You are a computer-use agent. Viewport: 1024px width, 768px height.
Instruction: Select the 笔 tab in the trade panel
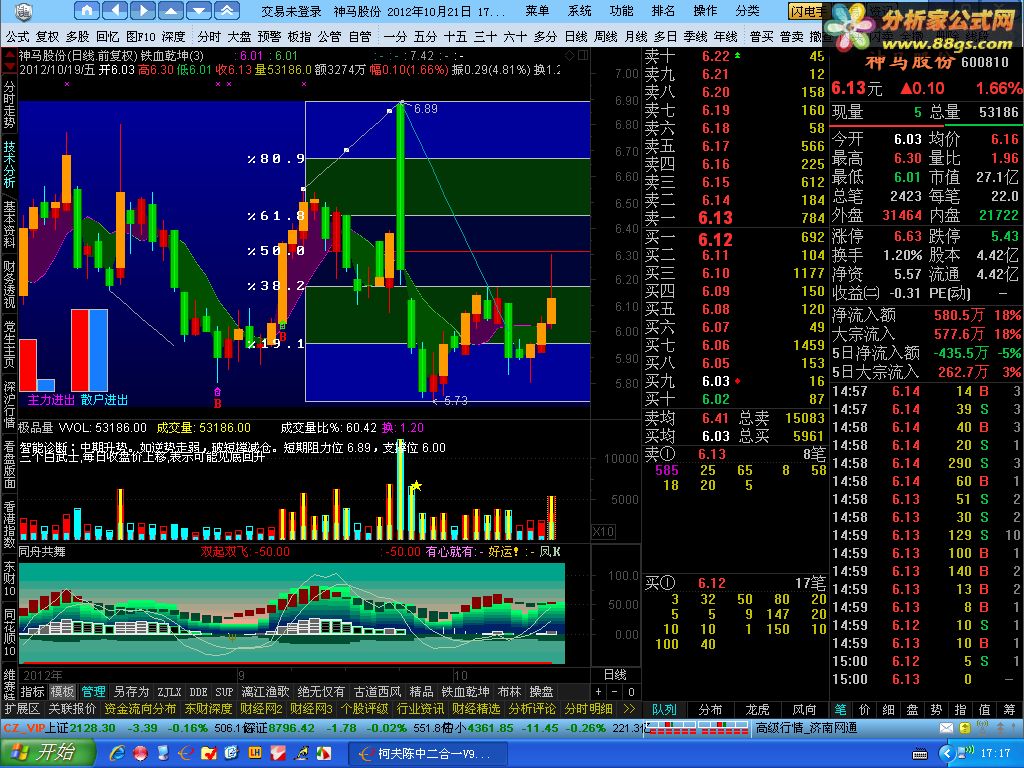pyautogui.click(x=840, y=709)
